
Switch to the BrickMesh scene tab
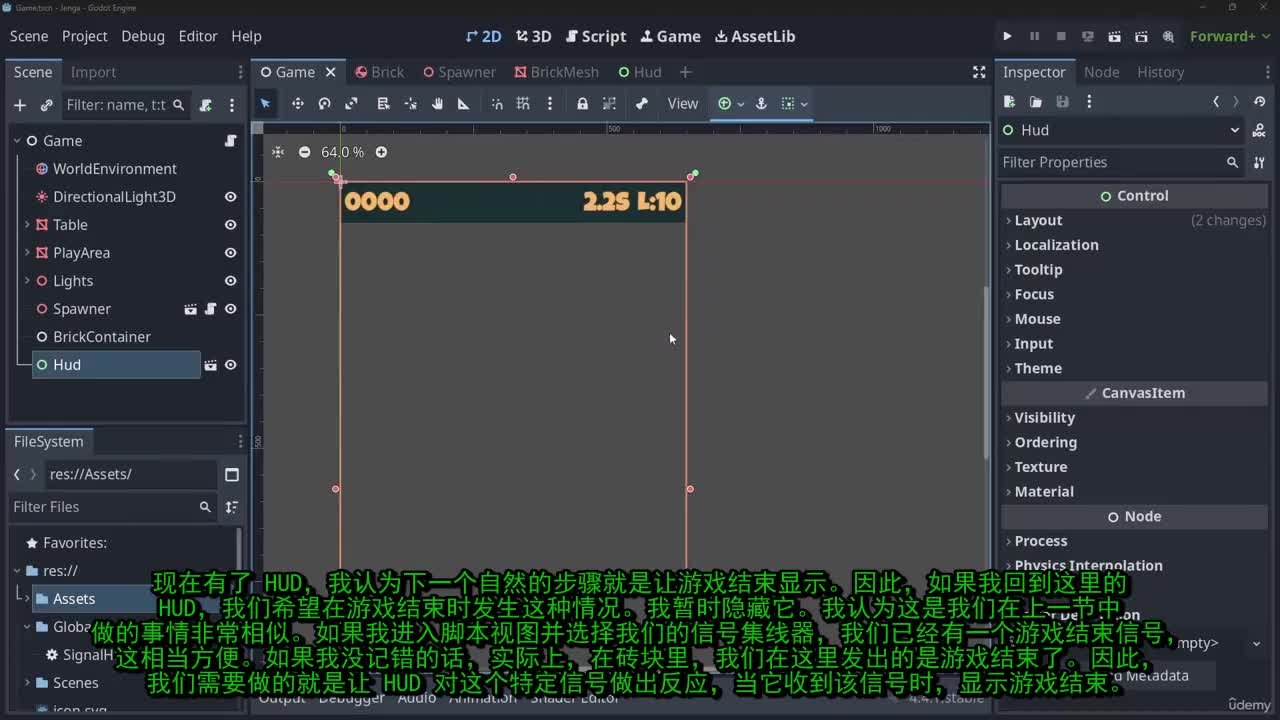click(x=557, y=72)
